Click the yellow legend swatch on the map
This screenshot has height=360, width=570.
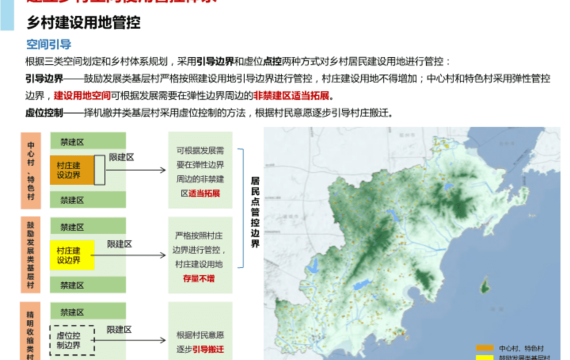(x=485, y=357)
